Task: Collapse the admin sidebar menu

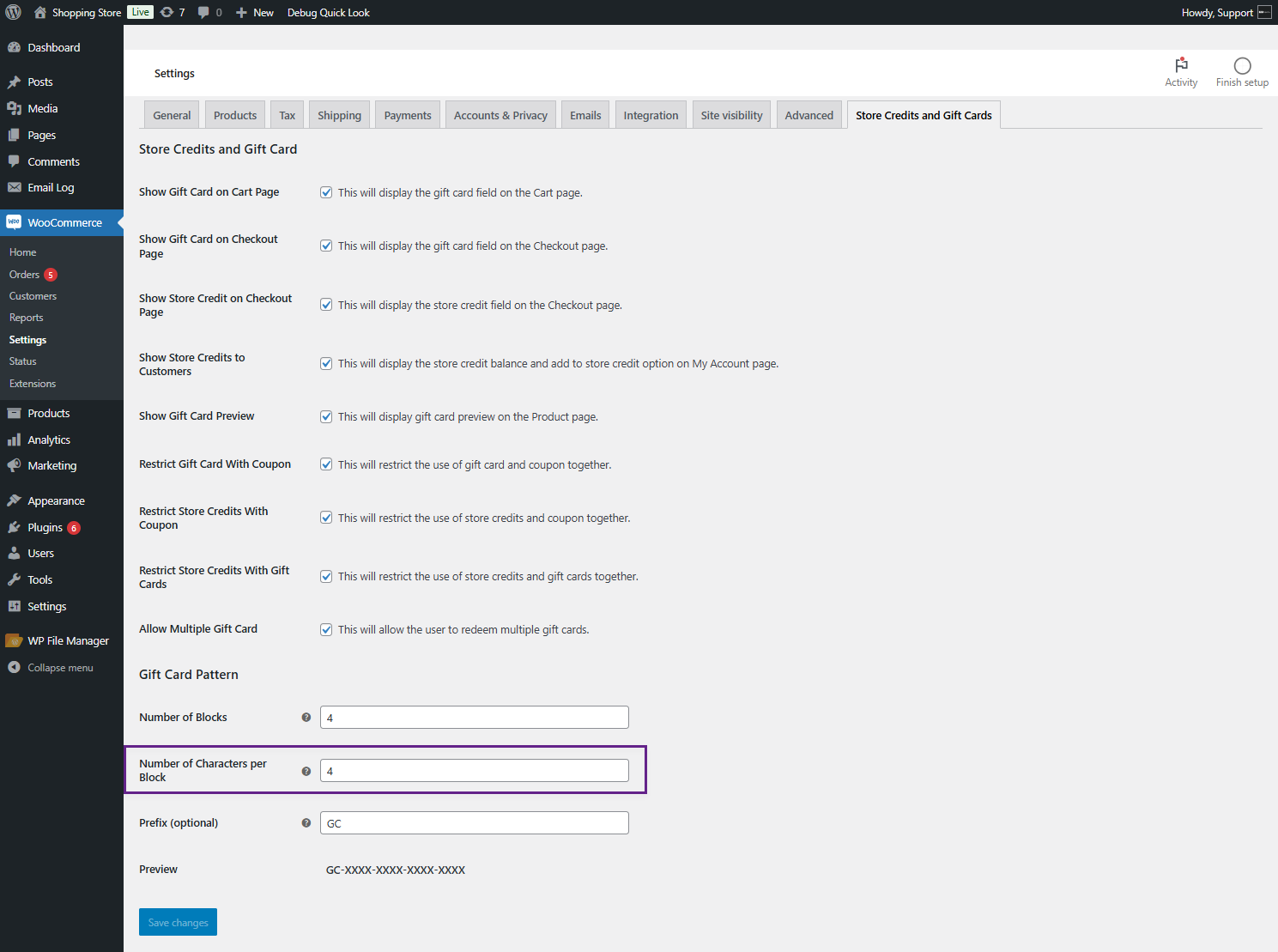Action: click(x=62, y=667)
